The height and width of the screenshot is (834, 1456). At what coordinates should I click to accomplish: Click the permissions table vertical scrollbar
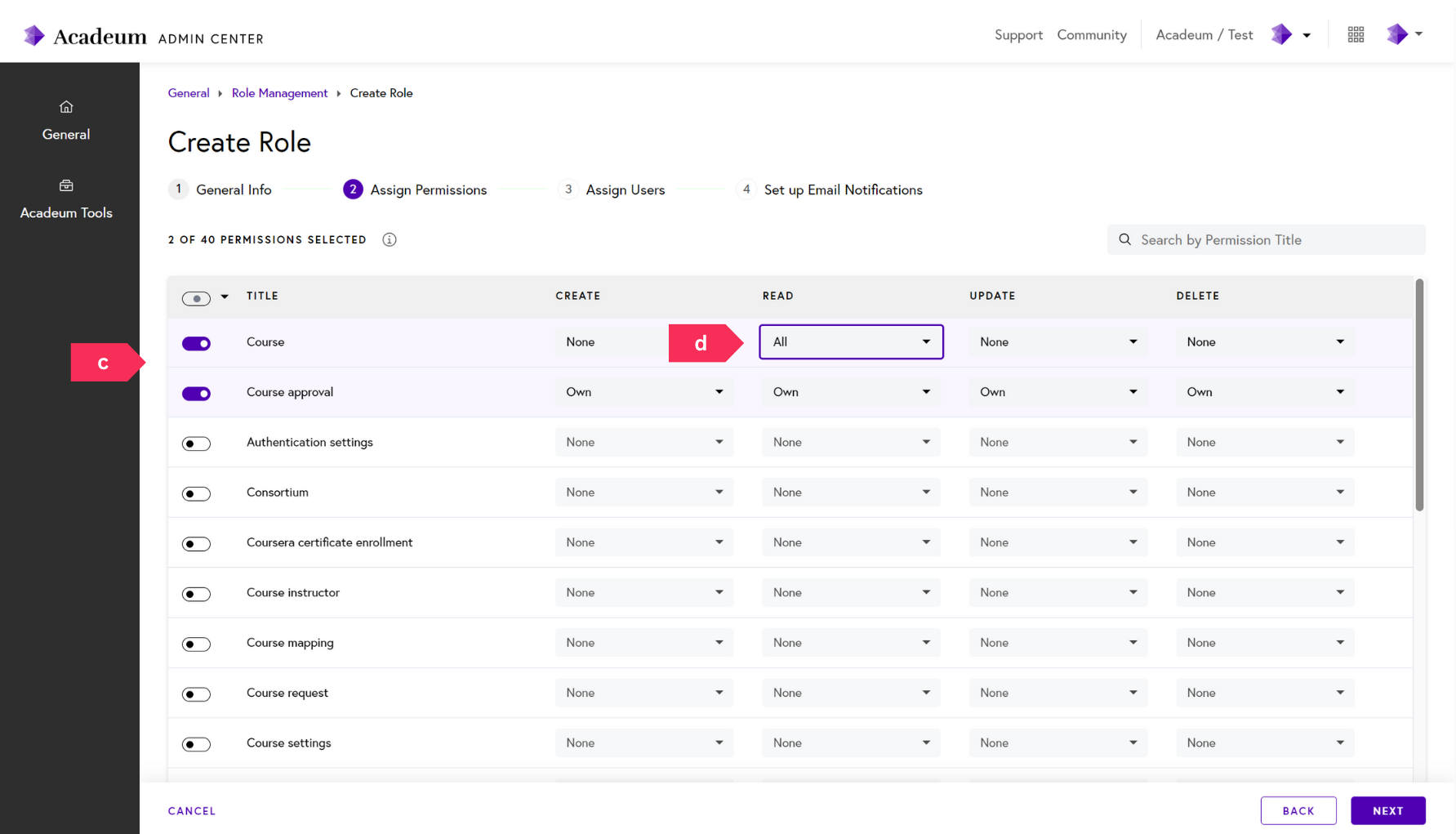coord(1419,395)
